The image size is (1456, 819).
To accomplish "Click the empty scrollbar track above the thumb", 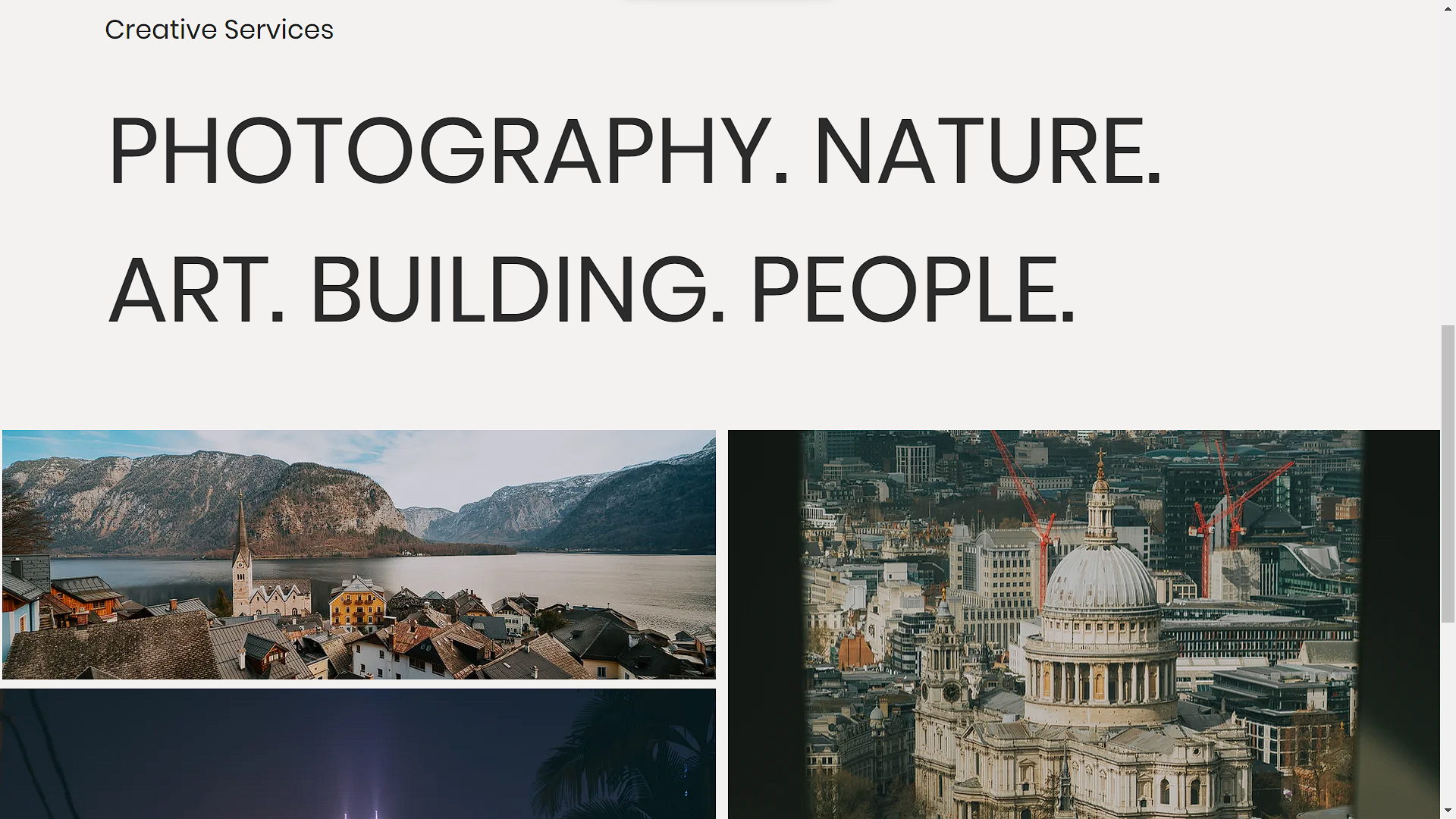I will (1448, 171).
